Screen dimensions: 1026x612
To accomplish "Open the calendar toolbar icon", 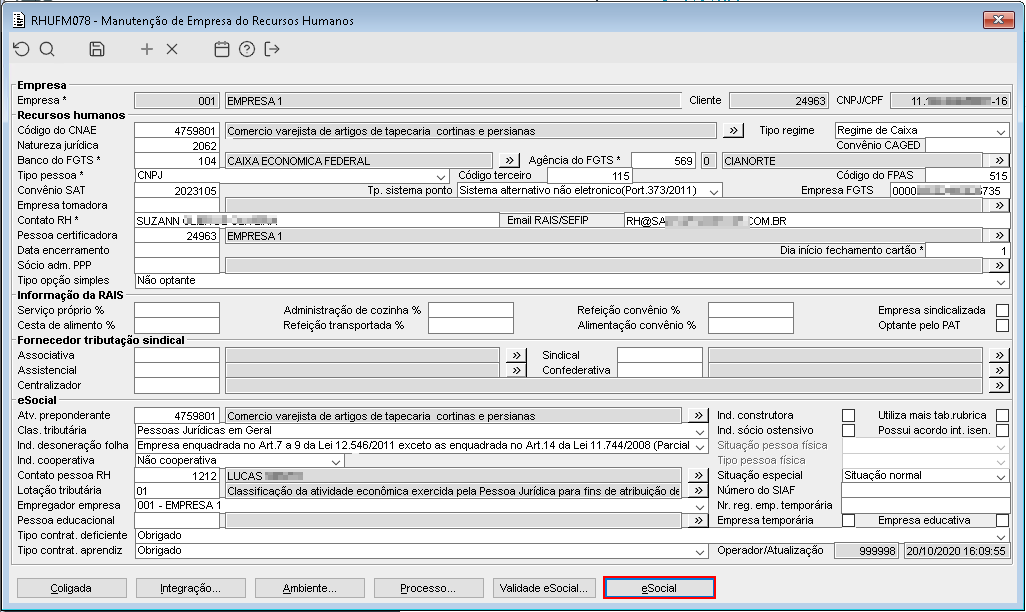I will pos(222,49).
